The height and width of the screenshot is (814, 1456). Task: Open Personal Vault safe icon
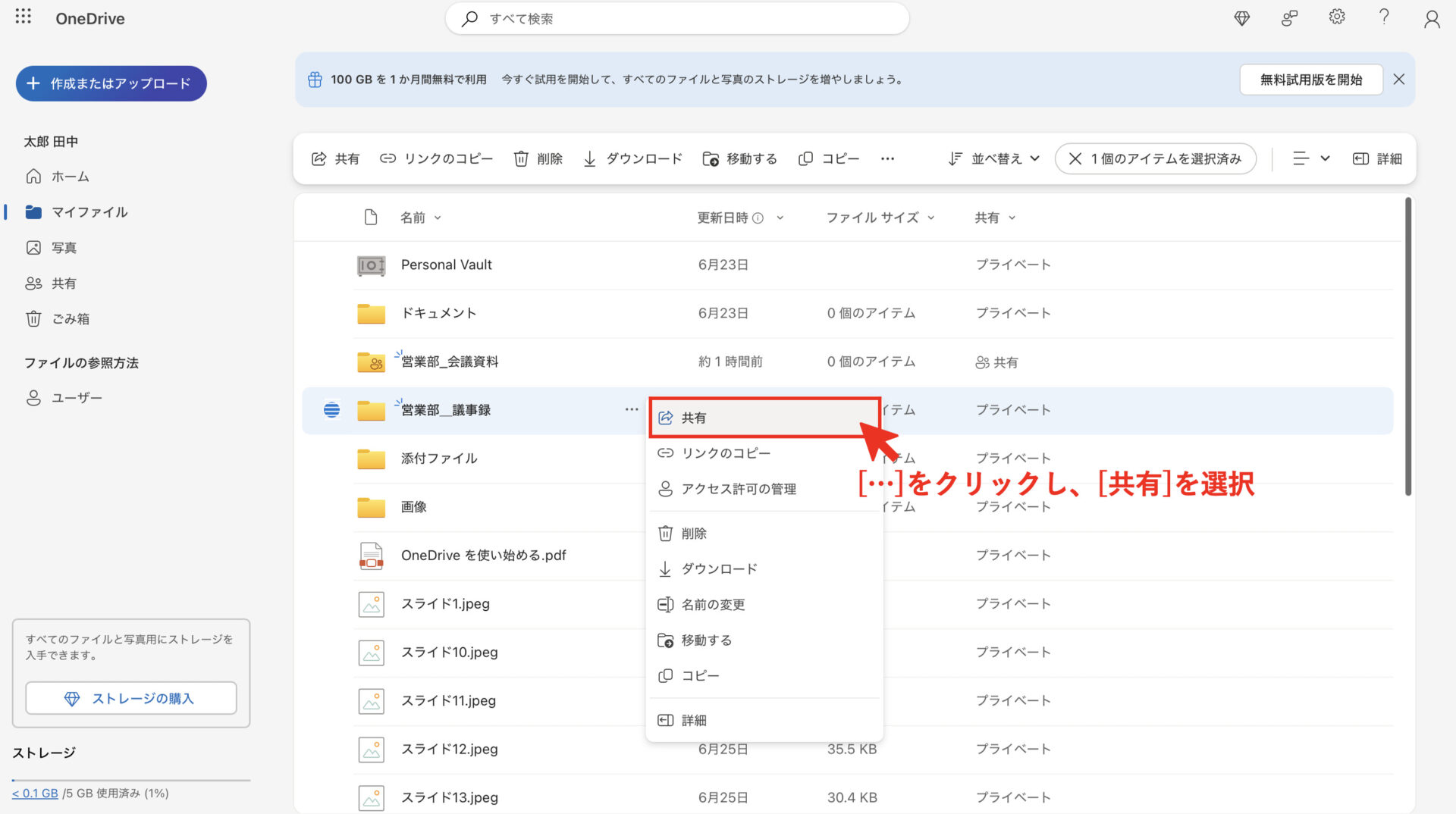[371, 265]
